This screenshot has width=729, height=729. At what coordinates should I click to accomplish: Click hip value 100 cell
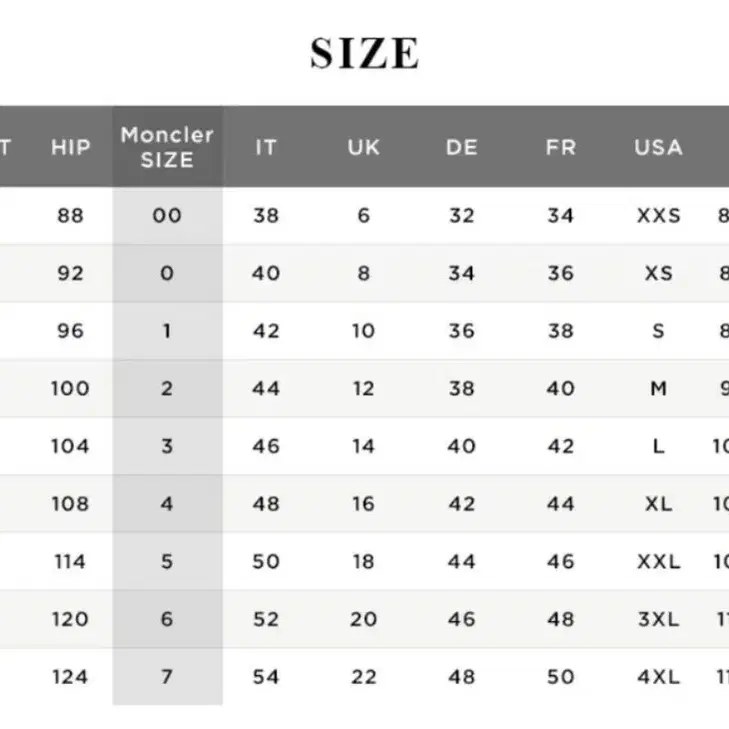point(70,389)
